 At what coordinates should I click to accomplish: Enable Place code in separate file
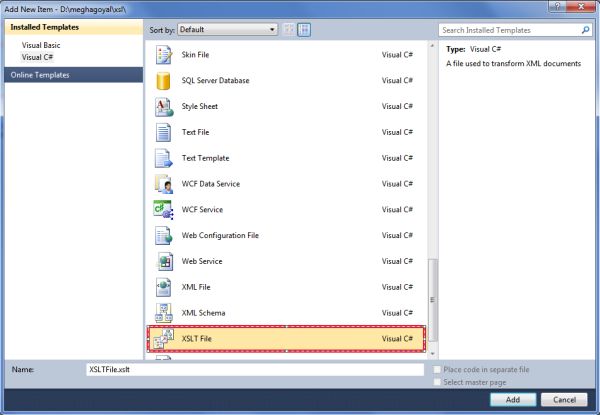coord(437,369)
